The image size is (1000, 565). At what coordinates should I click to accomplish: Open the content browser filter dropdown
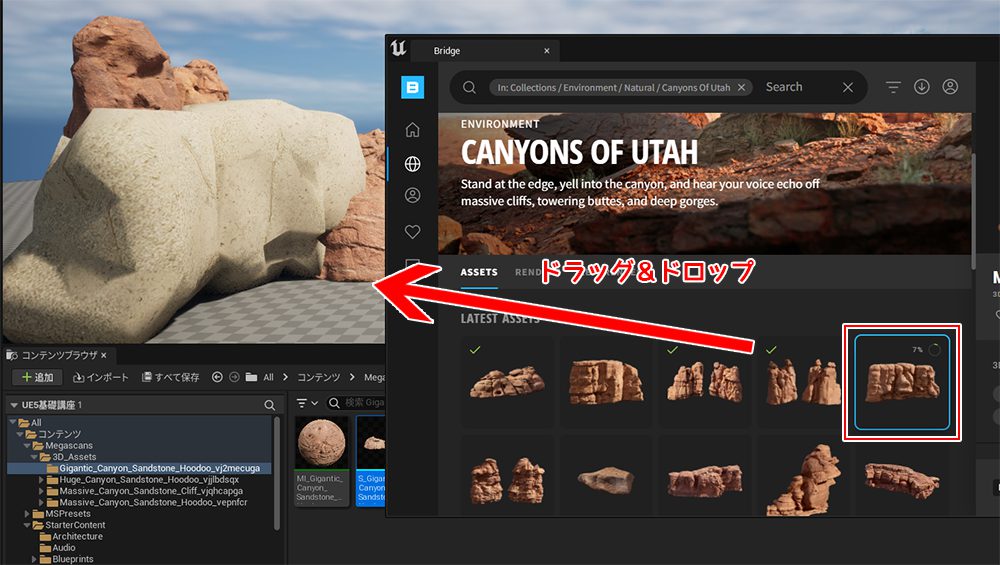pyautogui.click(x=306, y=402)
